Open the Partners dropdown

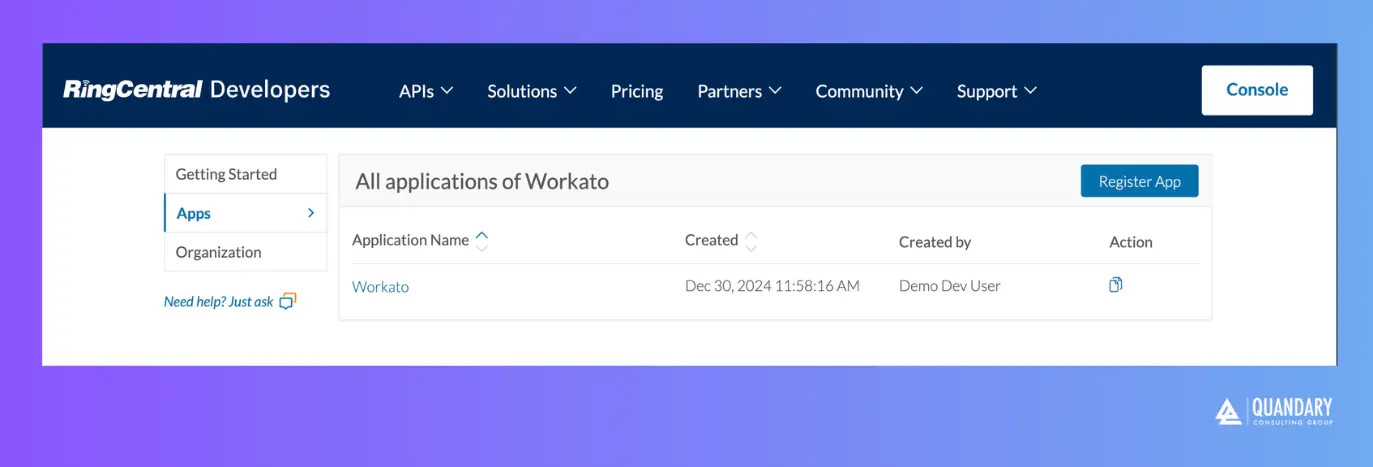click(x=739, y=91)
